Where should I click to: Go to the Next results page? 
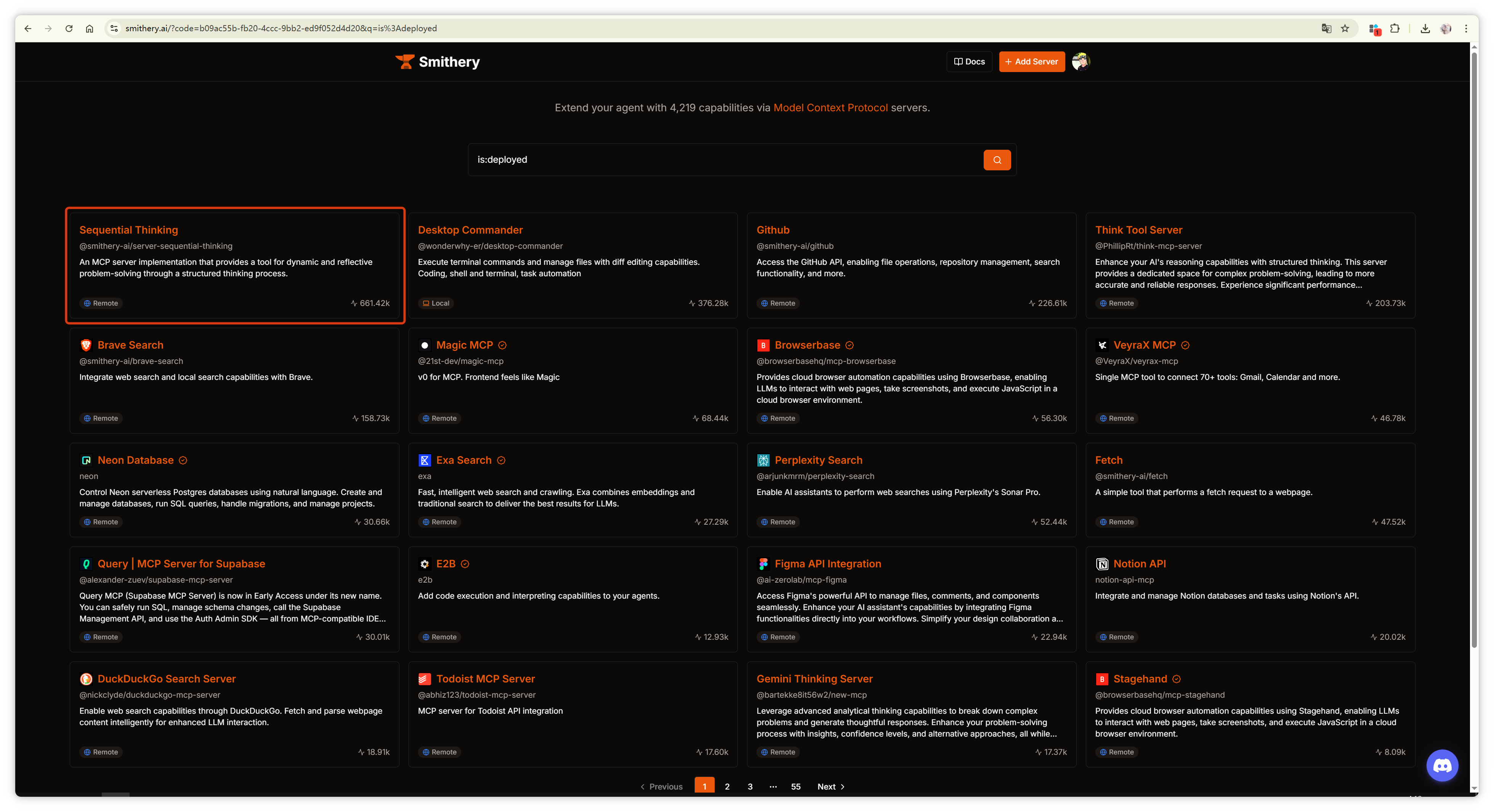coord(830,786)
